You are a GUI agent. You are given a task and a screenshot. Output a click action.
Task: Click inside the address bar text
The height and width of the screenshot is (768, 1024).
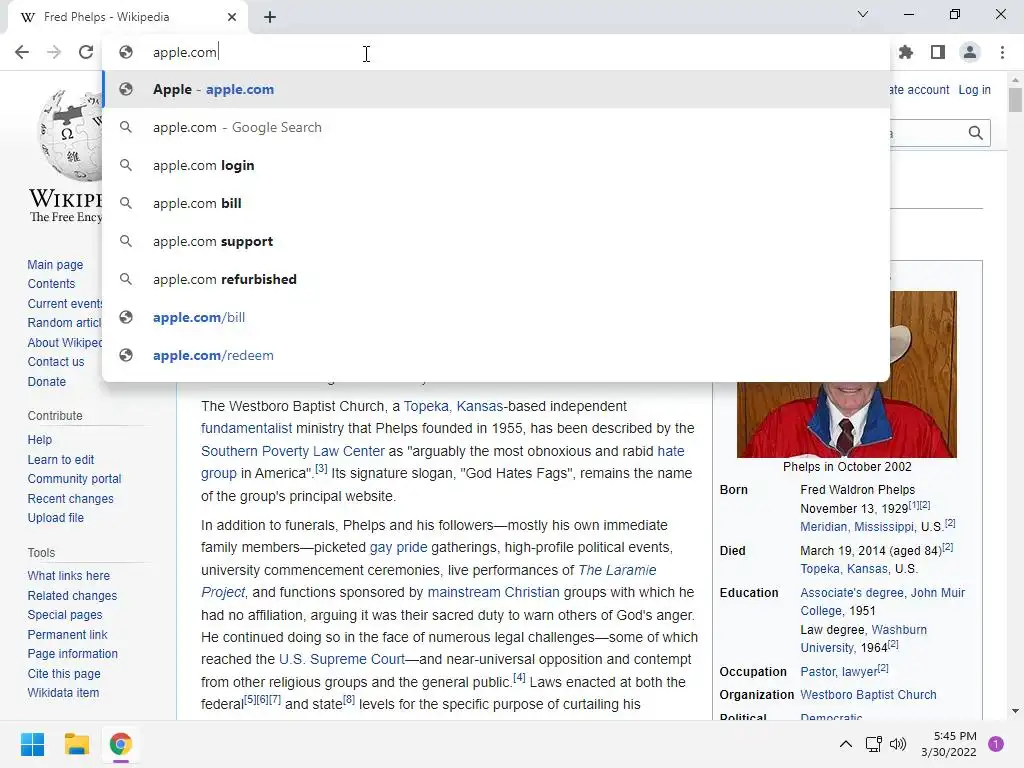point(185,52)
